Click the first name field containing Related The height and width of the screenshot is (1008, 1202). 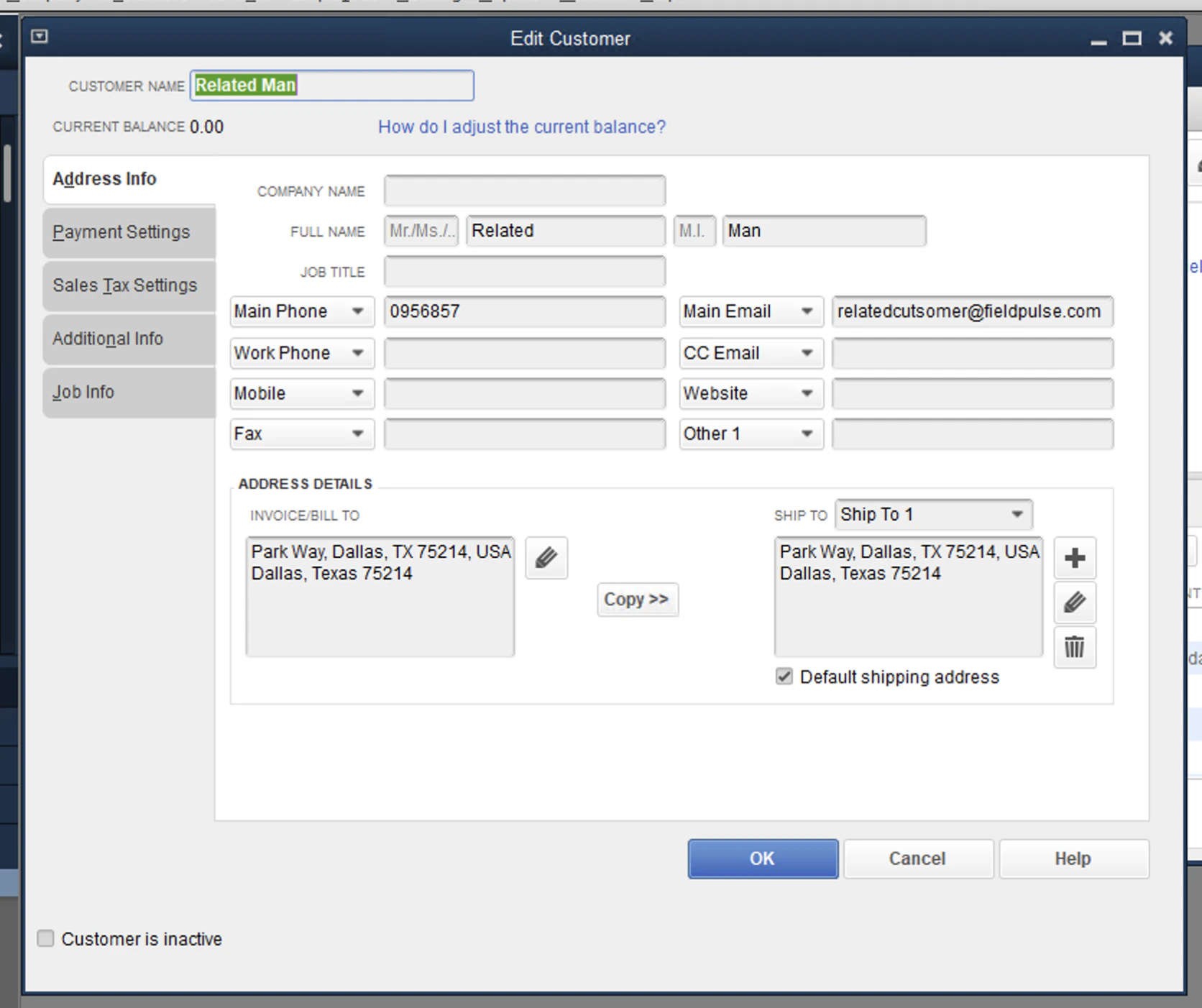pos(566,231)
